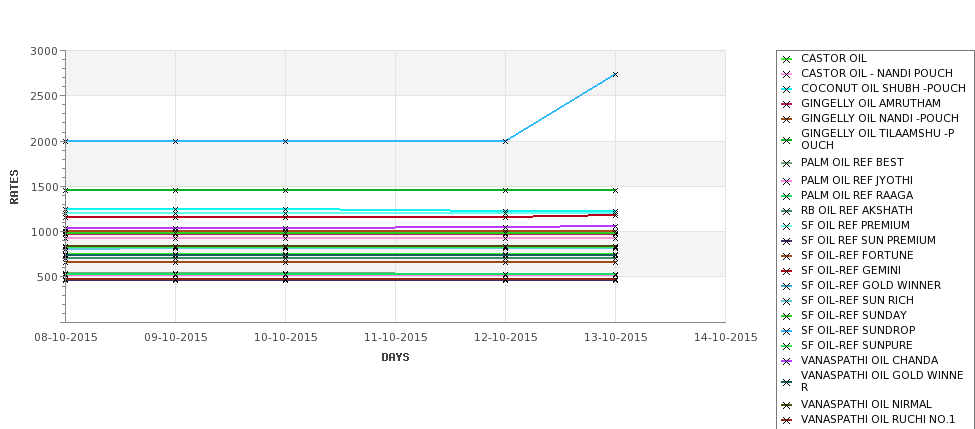The width and height of the screenshot is (975, 429).
Task: Click the green 1500-level data point on 09-10-2015
Action: (x=175, y=190)
